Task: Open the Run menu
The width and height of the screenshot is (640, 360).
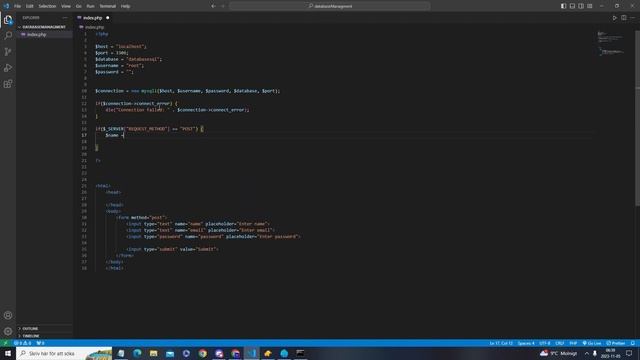Action: click(90, 6)
